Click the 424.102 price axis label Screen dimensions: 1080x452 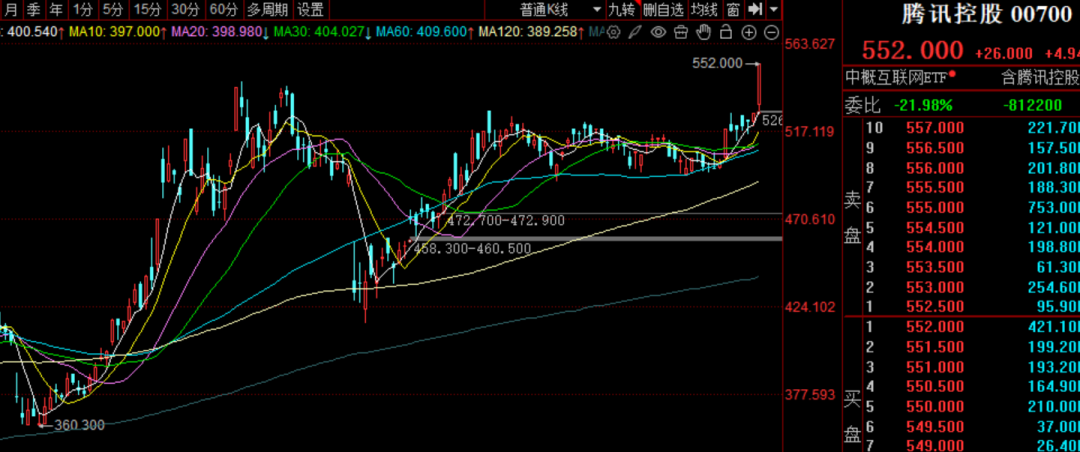pyautogui.click(x=810, y=307)
